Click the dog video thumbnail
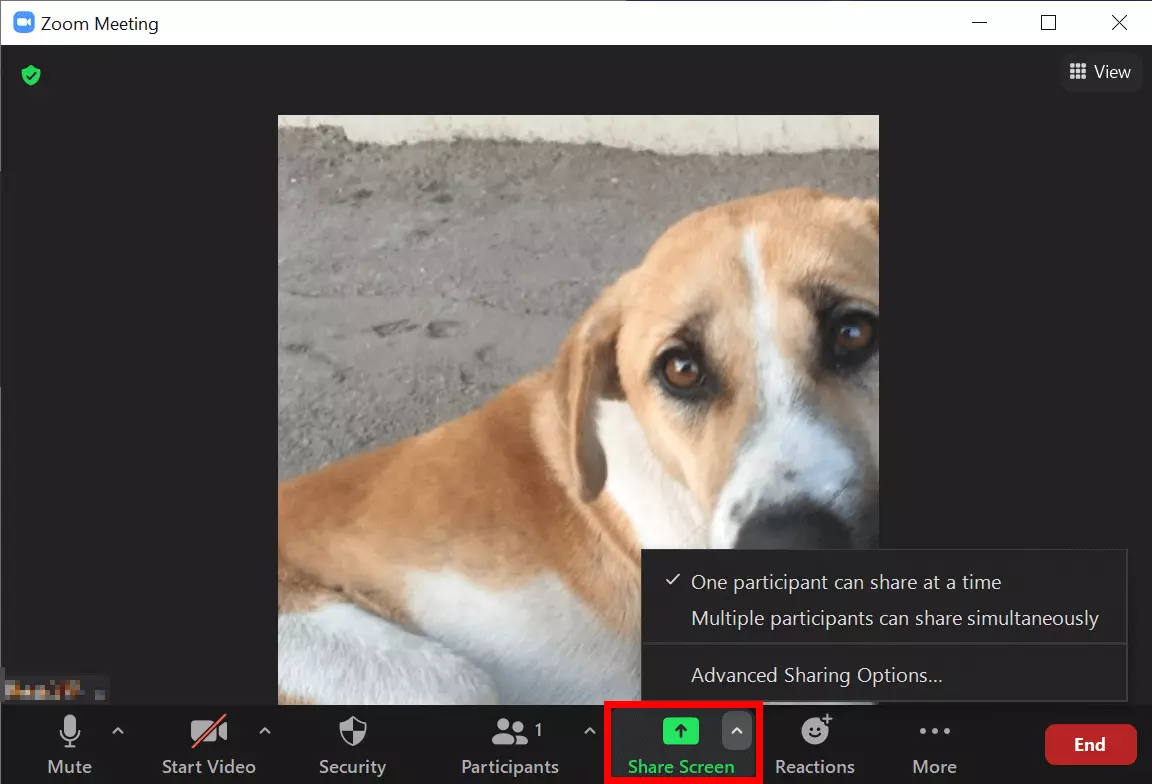1152x784 pixels. coord(578,409)
